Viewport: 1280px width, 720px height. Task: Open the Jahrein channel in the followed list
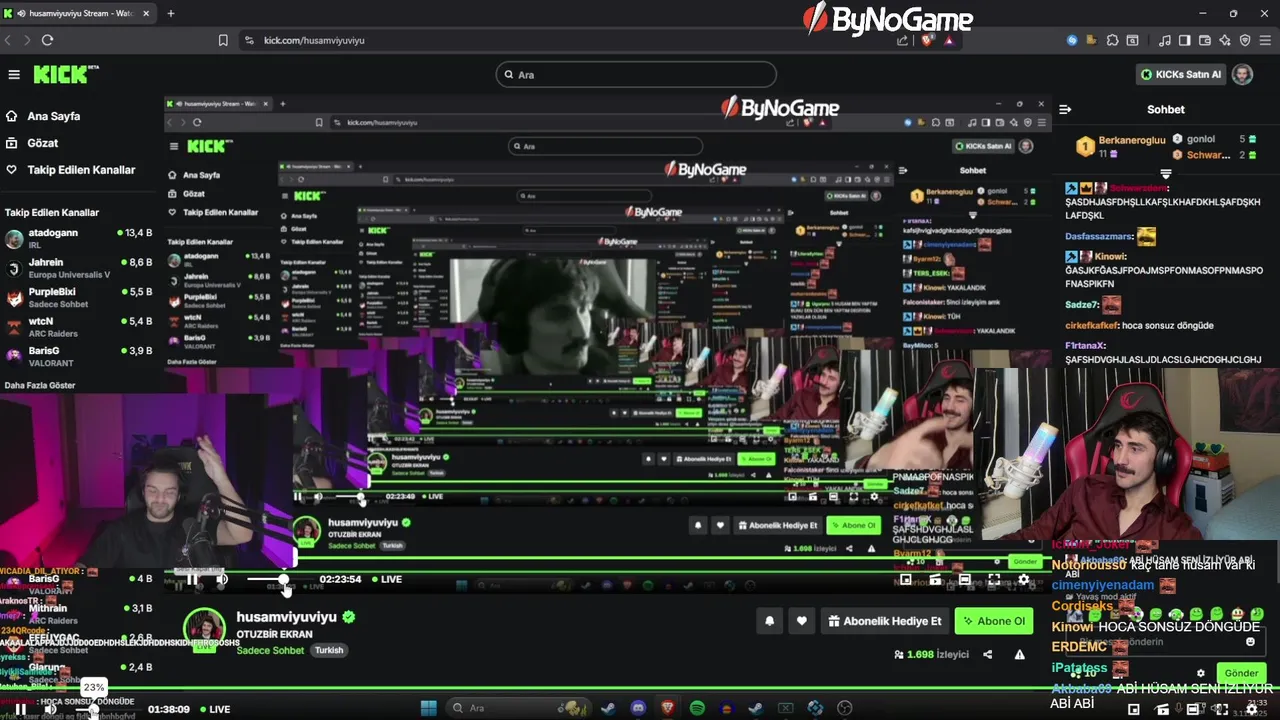[x=80, y=268]
